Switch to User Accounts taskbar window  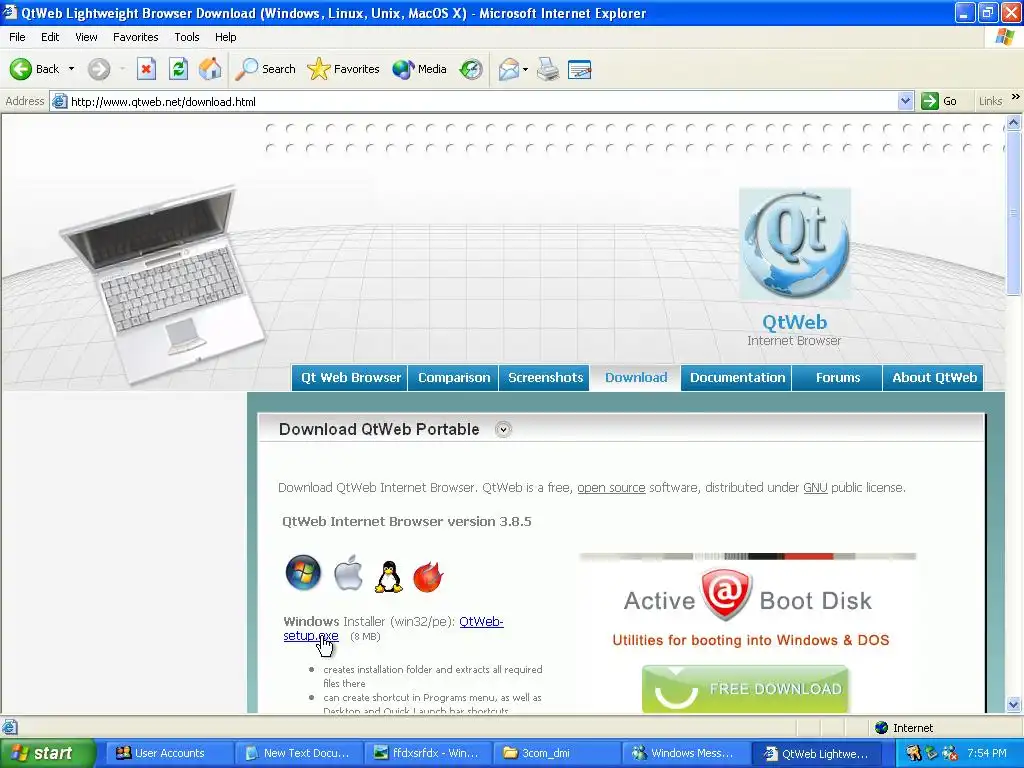pyautogui.click(x=169, y=753)
